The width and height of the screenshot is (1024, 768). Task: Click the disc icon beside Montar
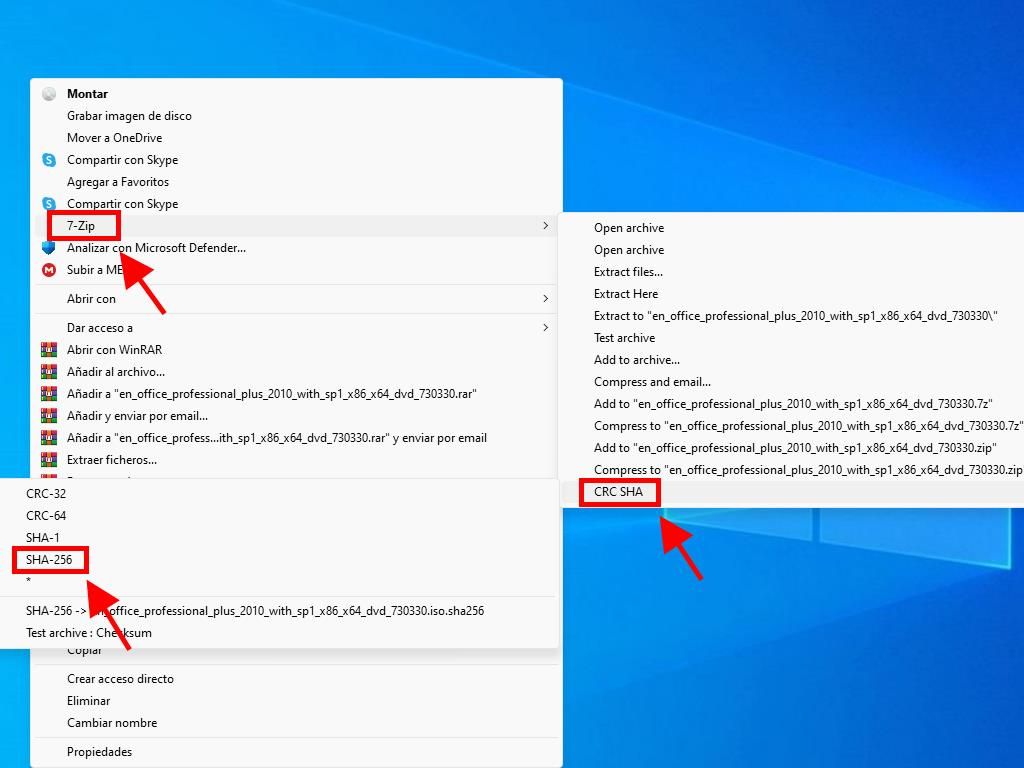pos(49,94)
